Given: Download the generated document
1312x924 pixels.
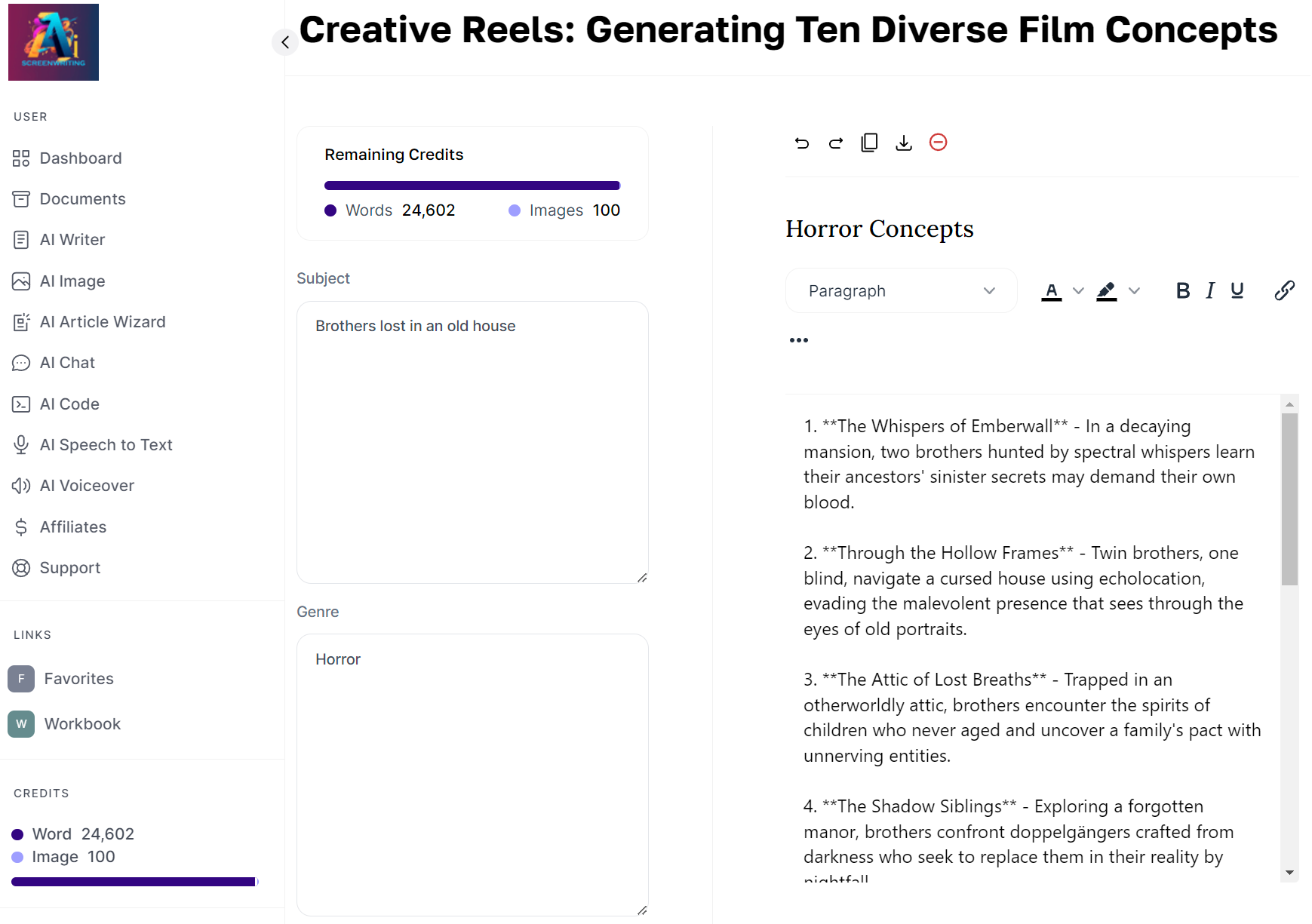Looking at the screenshot, I should (903, 142).
